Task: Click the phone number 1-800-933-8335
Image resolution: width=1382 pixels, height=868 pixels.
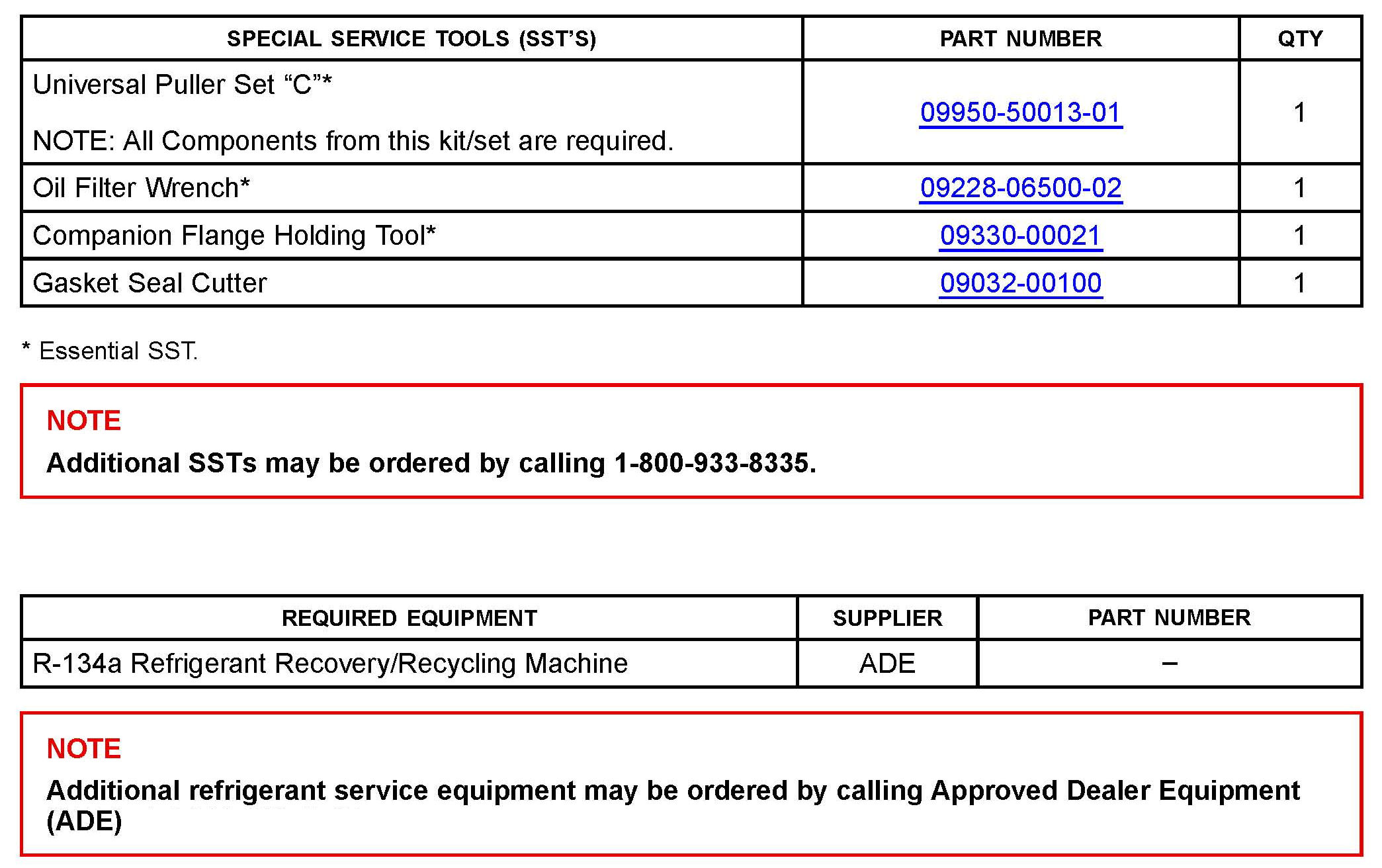Action: click(713, 463)
